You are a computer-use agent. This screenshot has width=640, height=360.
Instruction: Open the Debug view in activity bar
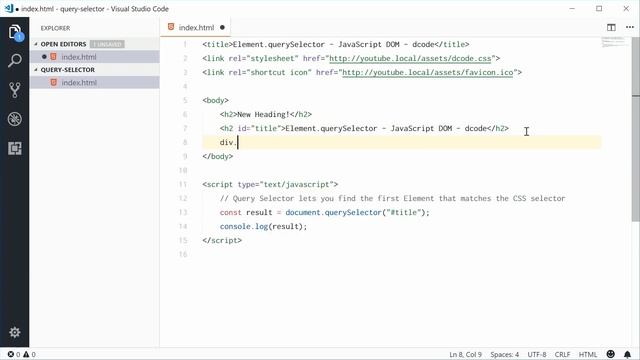[15, 119]
